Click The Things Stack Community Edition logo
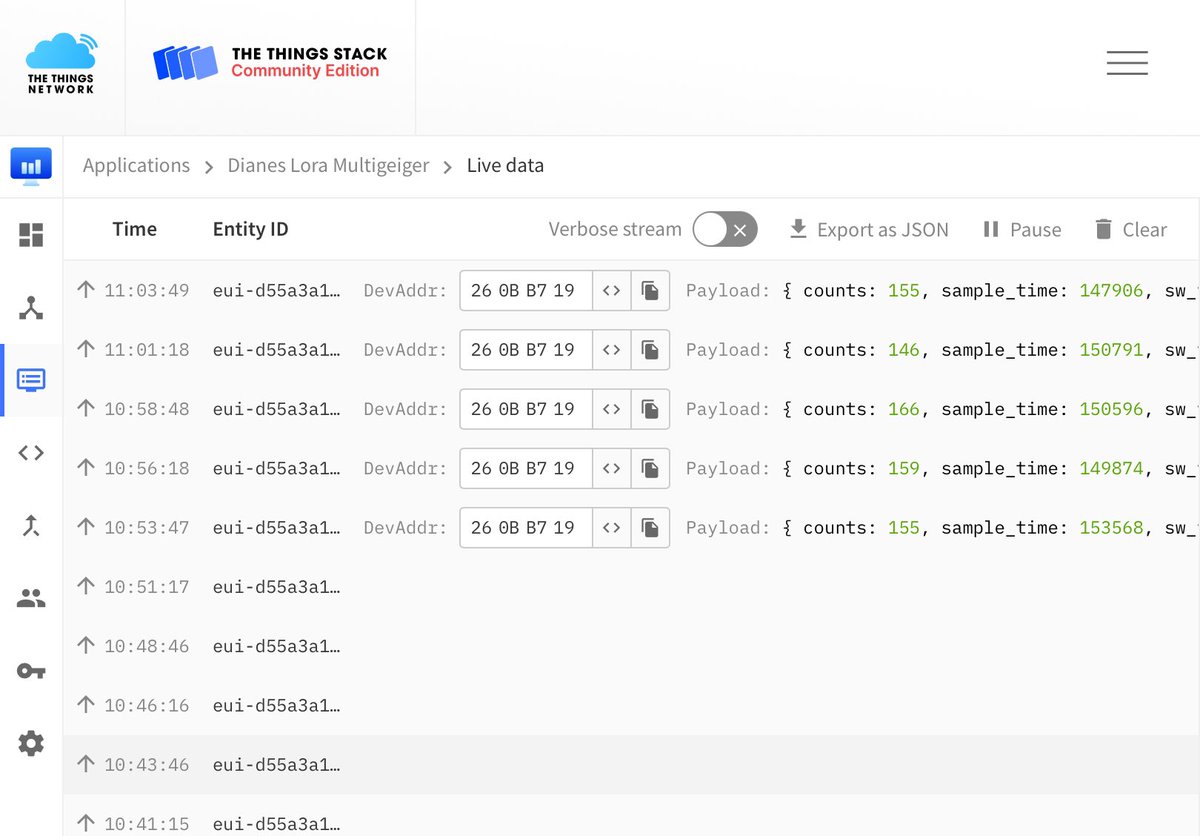 coord(270,62)
